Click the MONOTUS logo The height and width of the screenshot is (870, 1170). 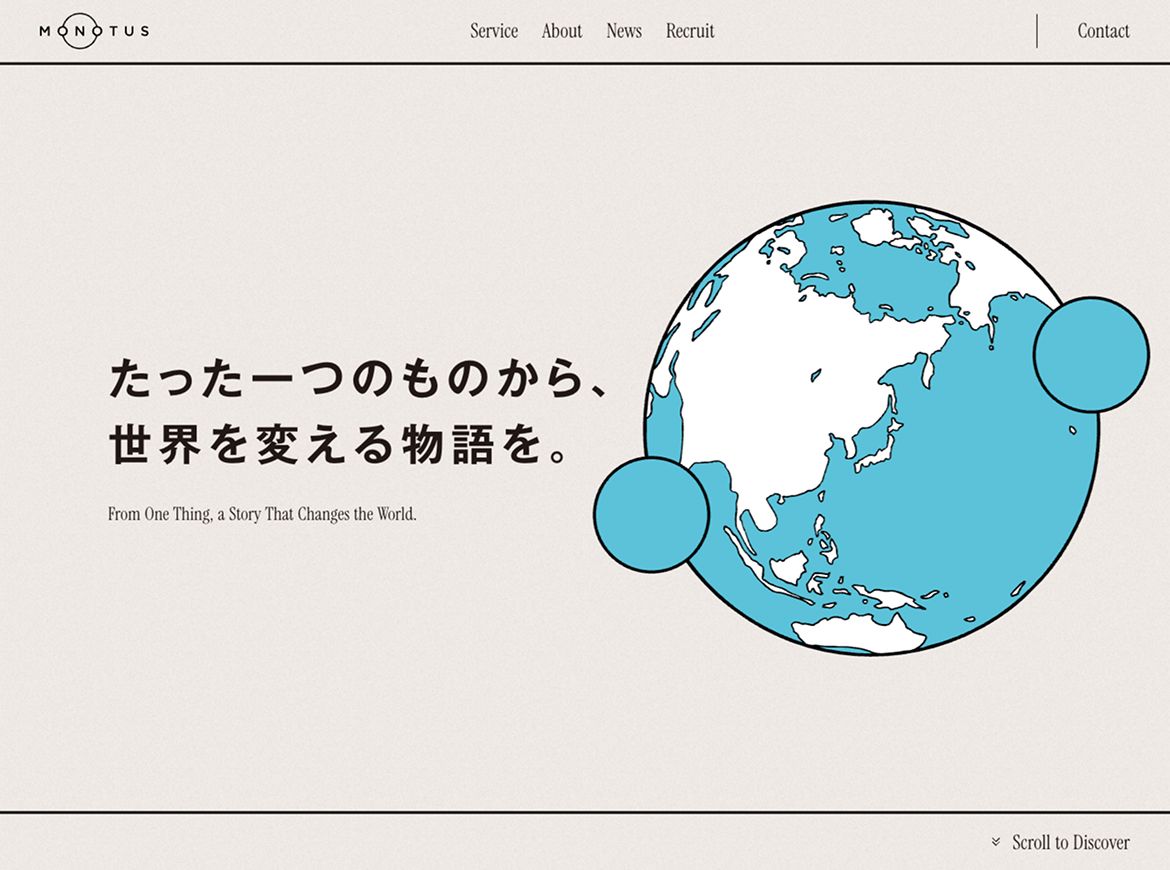[94, 31]
